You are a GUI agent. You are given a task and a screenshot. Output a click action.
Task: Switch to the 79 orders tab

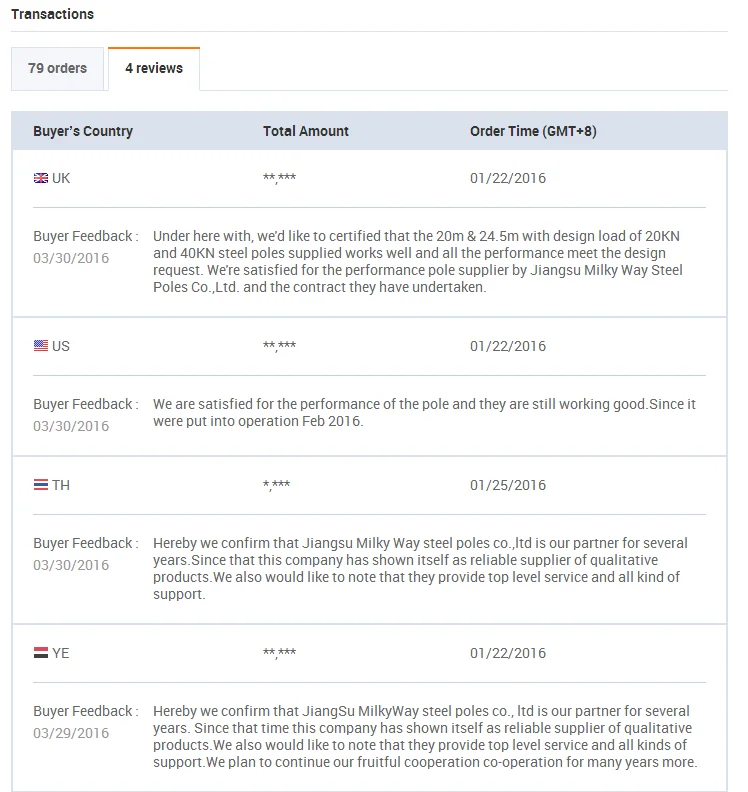pyautogui.click(x=57, y=68)
